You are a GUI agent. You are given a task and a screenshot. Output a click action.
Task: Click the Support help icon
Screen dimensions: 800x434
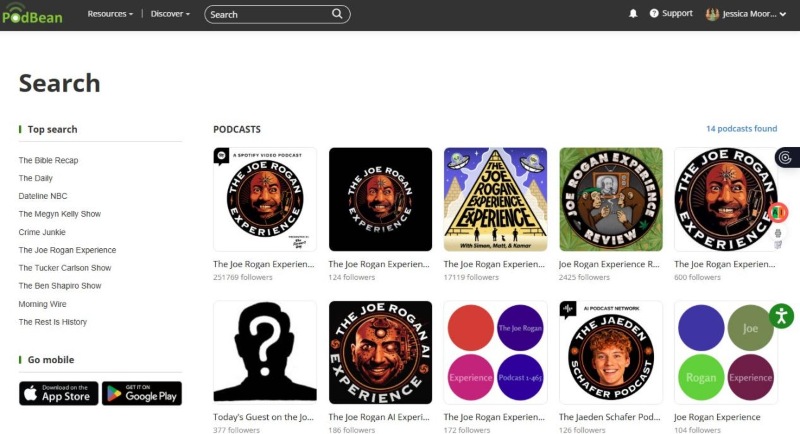click(654, 13)
